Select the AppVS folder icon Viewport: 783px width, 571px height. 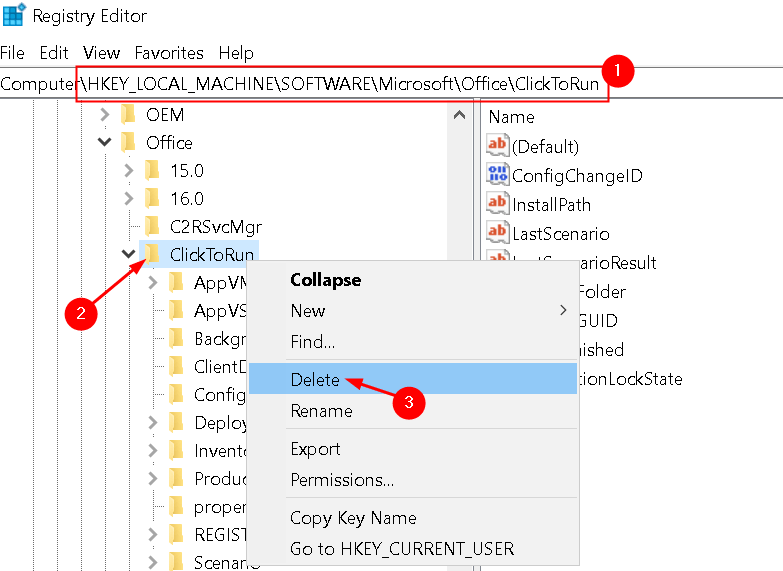176,310
